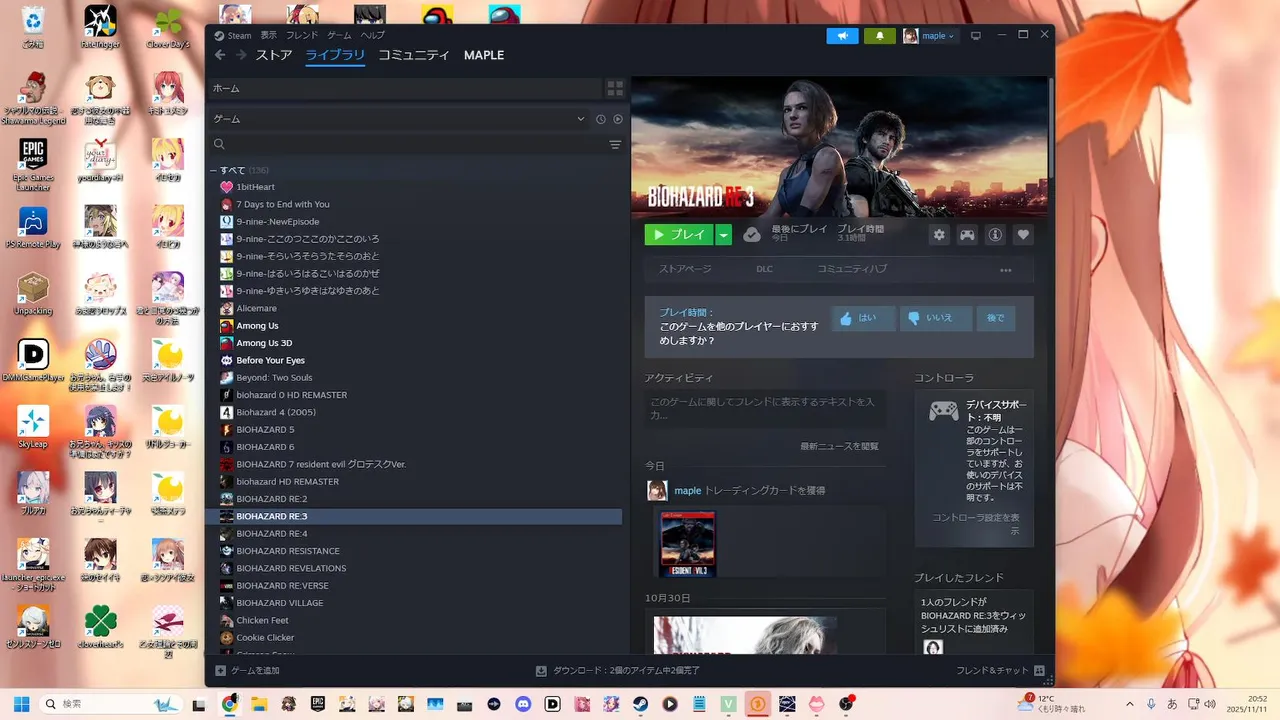Open フレンド＆チャット panel
Viewport: 1280px width, 720px height.
1000,670
